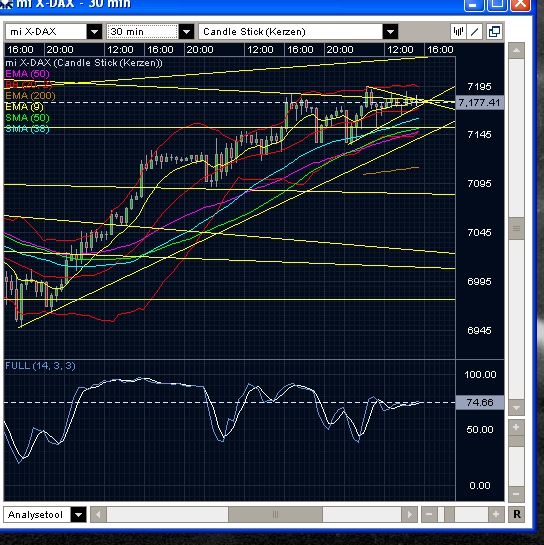Click the 30 min interval input field
The height and width of the screenshot is (545, 544).
click(x=142, y=32)
